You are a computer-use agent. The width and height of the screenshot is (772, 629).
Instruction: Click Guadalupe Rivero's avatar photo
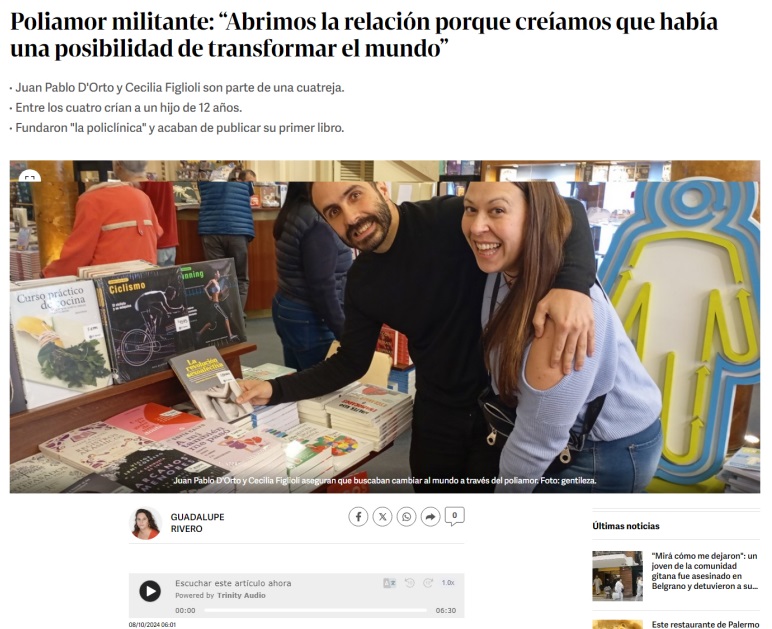pos(145,523)
